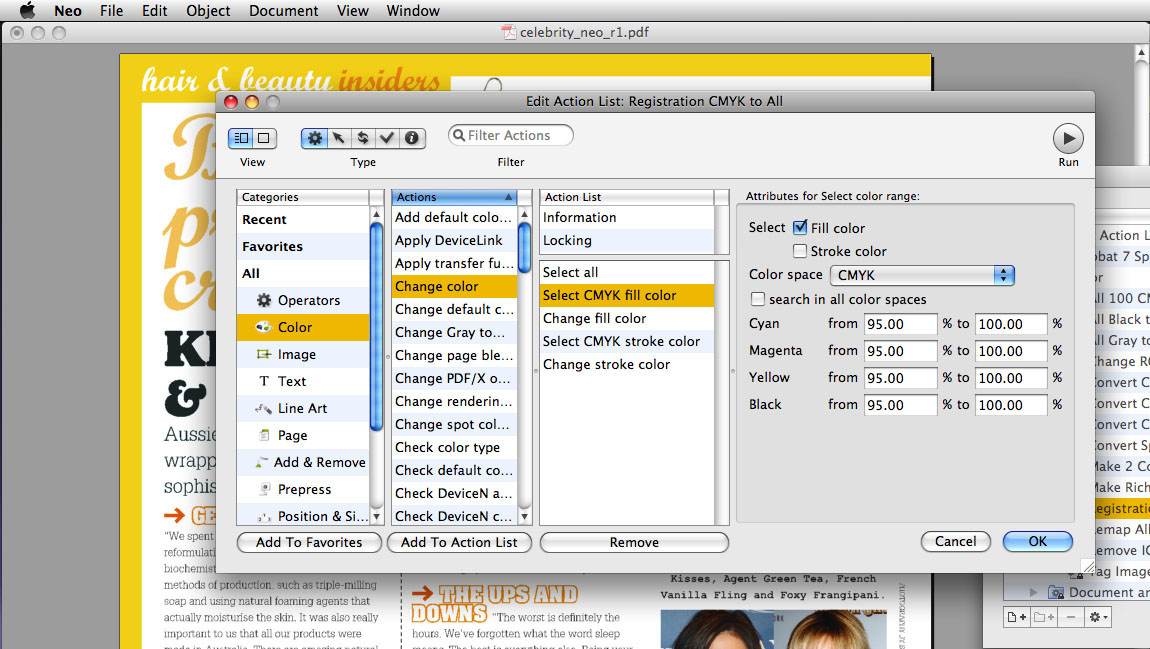The image size is (1150, 649).
Task: Open the gear options menu in panel
Action: pyautogui.click(x=1097, y=617)
